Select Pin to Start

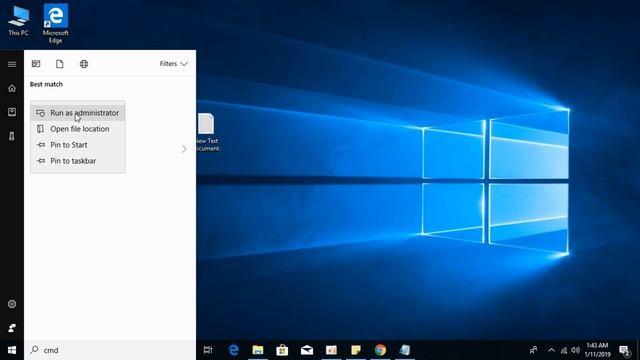click(78, 144)
